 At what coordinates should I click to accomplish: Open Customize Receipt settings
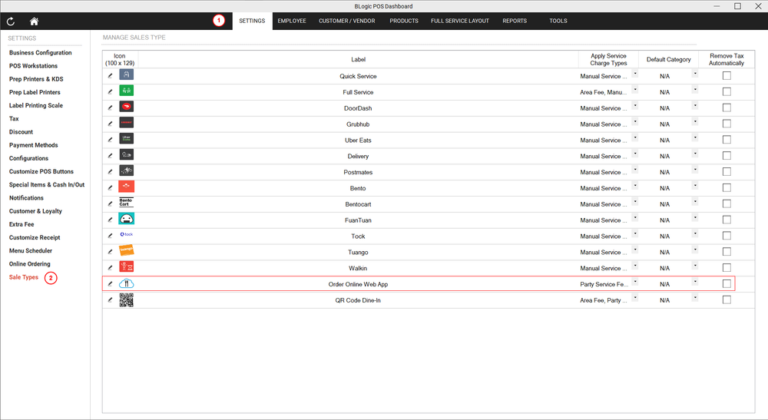(34, 238)
